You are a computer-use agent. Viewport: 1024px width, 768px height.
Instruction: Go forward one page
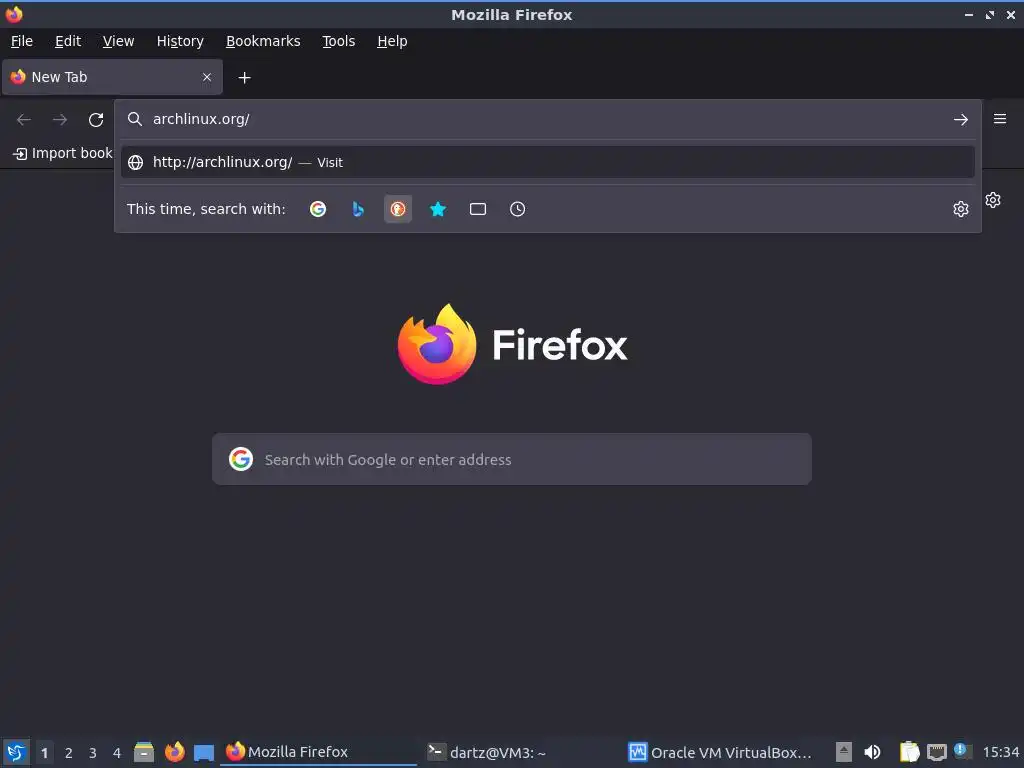60,120
